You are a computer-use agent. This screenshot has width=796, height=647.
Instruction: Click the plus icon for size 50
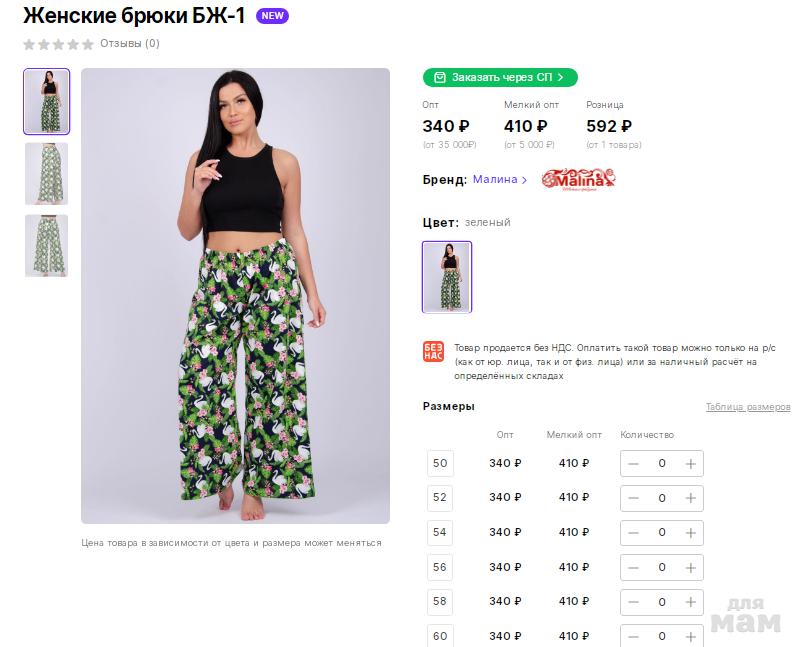point(690,464)
